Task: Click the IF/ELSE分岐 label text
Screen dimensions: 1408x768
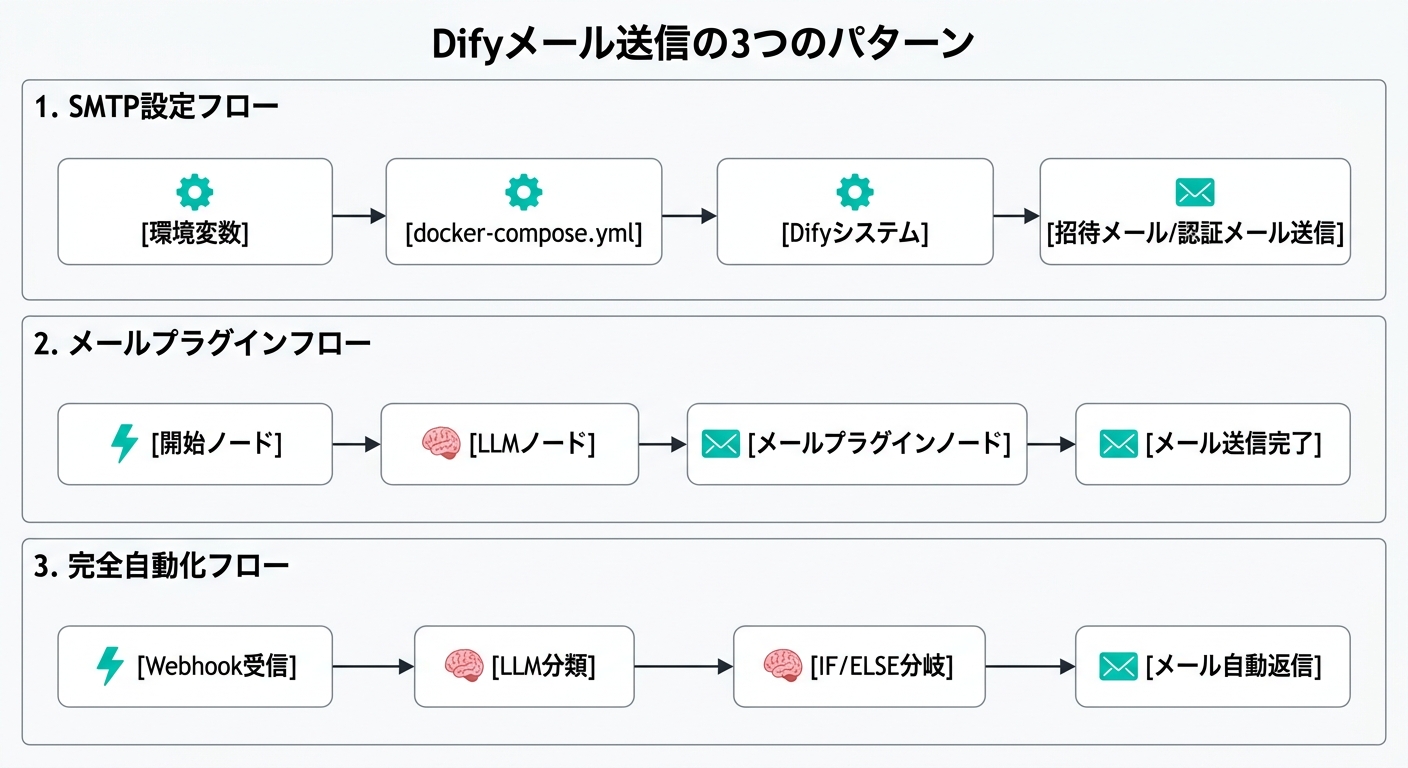Action: coord(880,666)
